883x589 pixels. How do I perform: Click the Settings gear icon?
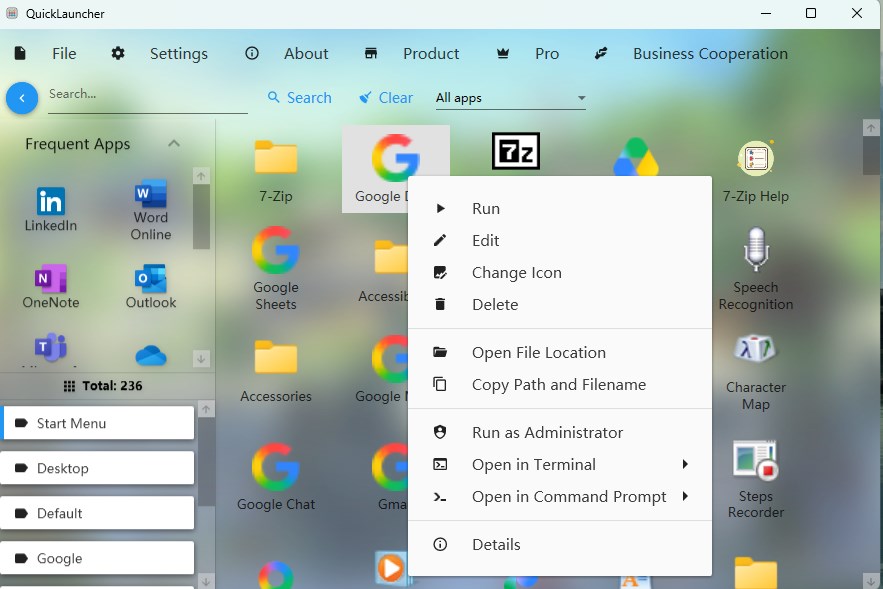click(x=118, y=53)
